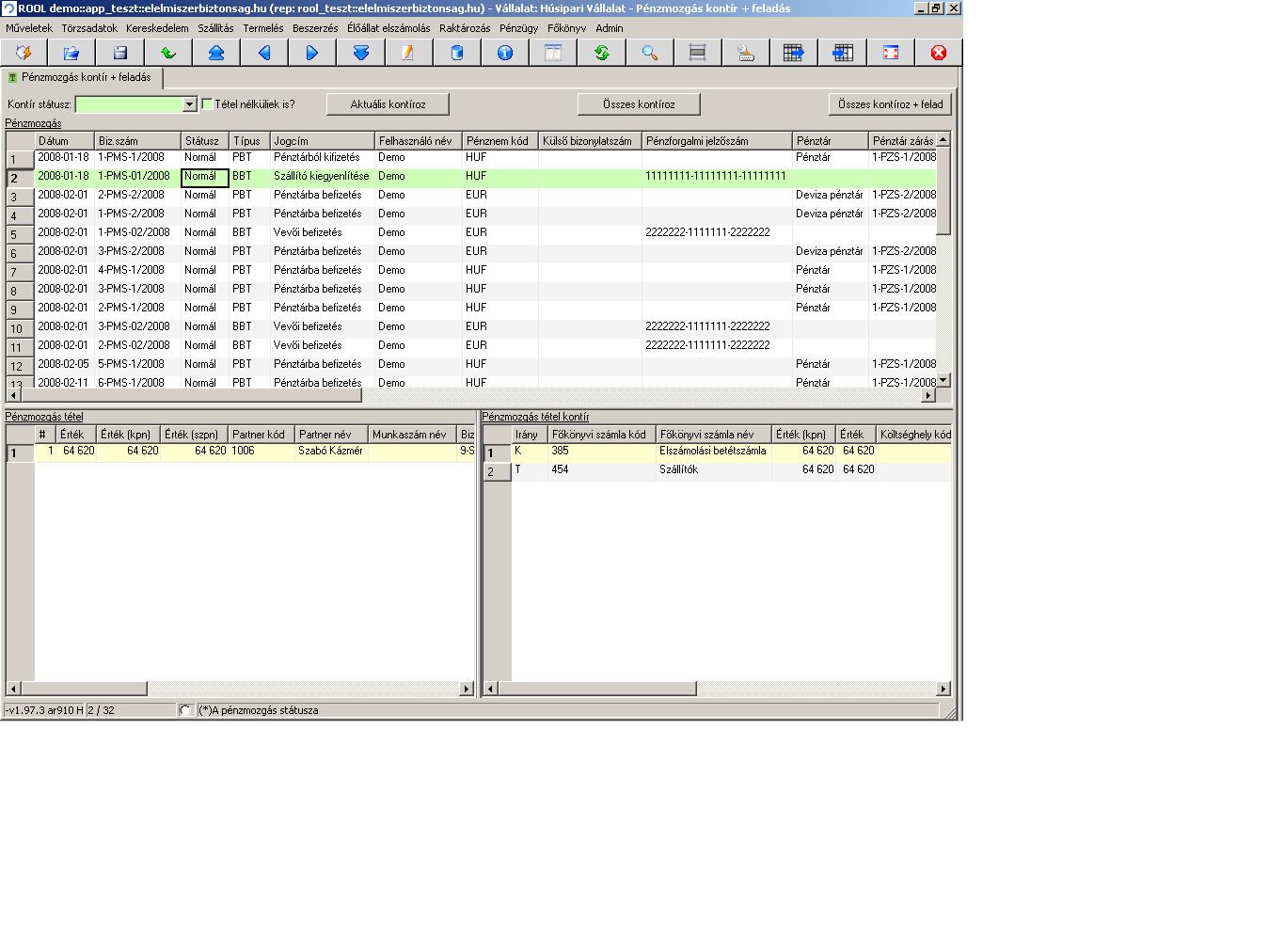Click the save floppy disk toolbar icon
Image resolution: width=1268 pixels, height=952 pixels.
click(119, 53)
